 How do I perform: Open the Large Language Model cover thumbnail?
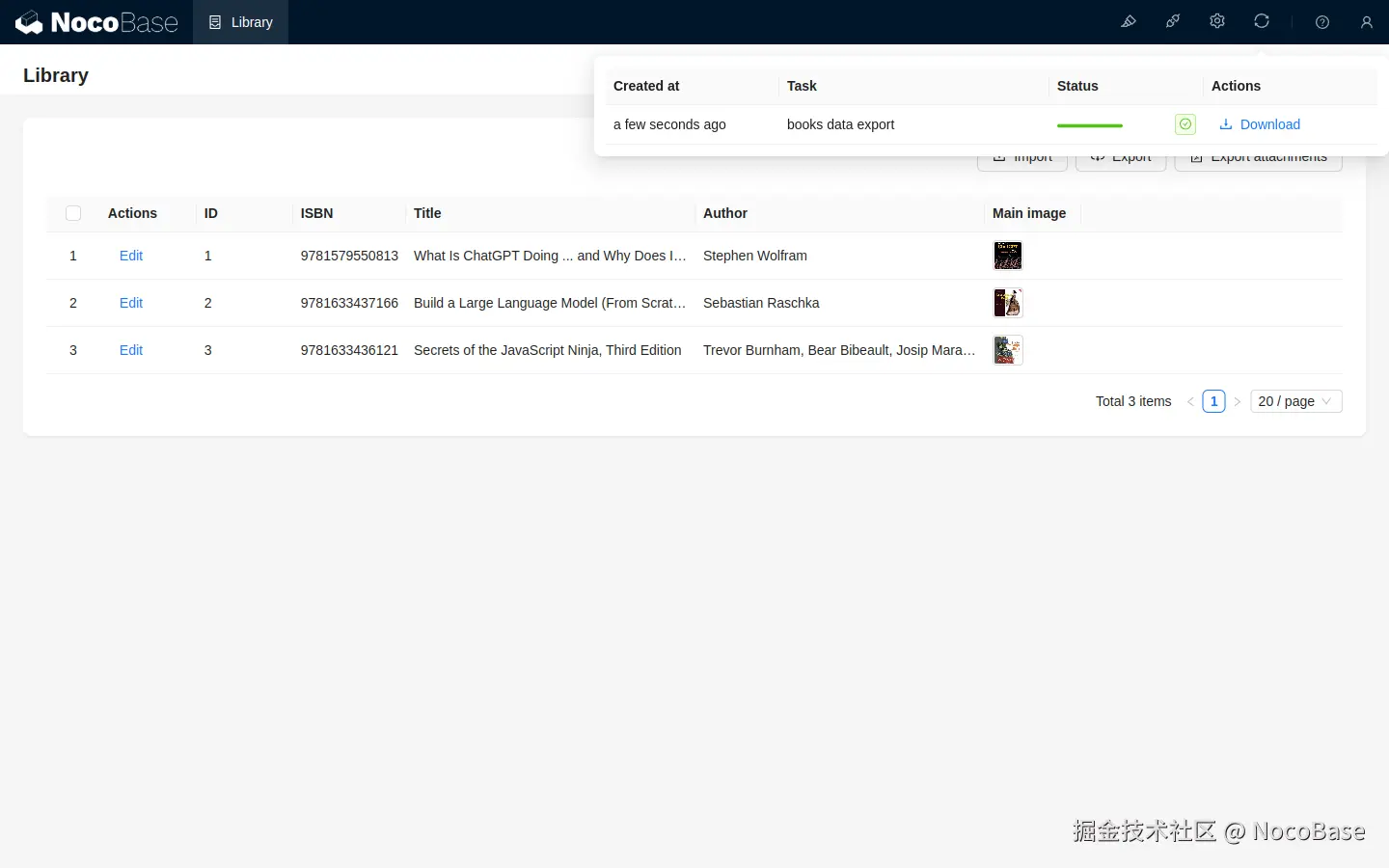[x=1008, y=303]
